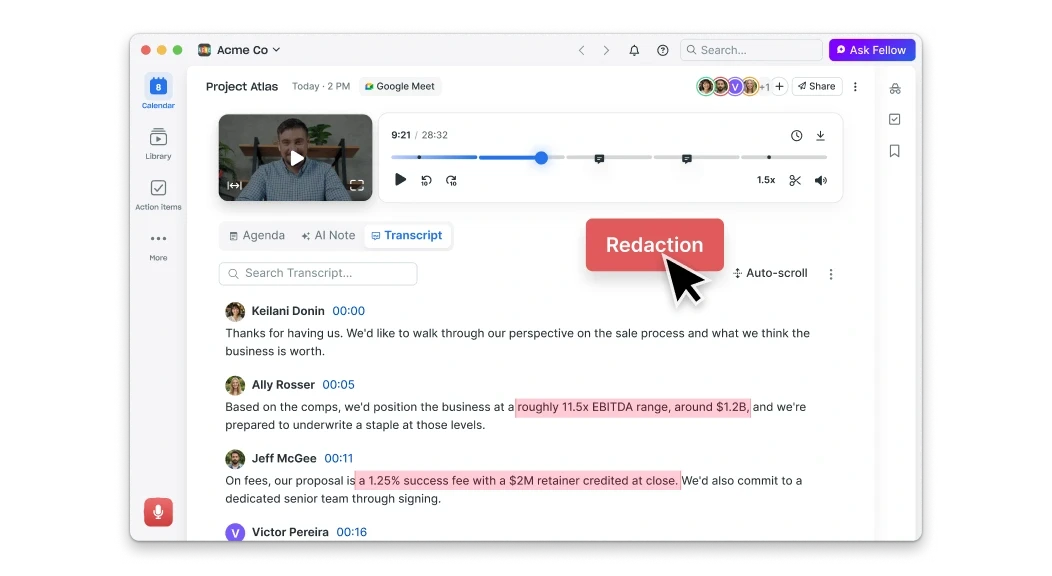Switch to the Agenda tab
The image size is (1052, 576).
coord(257,235)
